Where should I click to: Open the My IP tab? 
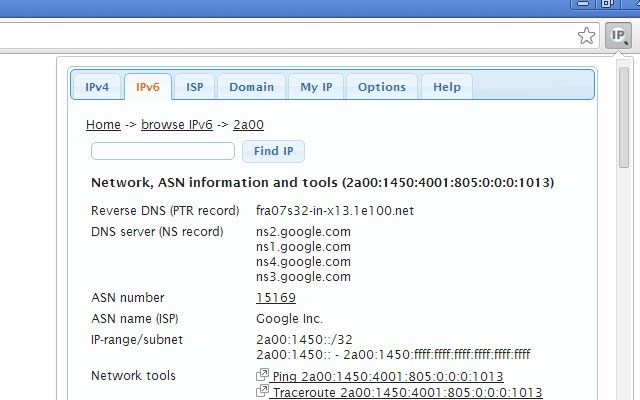[316, 87]
